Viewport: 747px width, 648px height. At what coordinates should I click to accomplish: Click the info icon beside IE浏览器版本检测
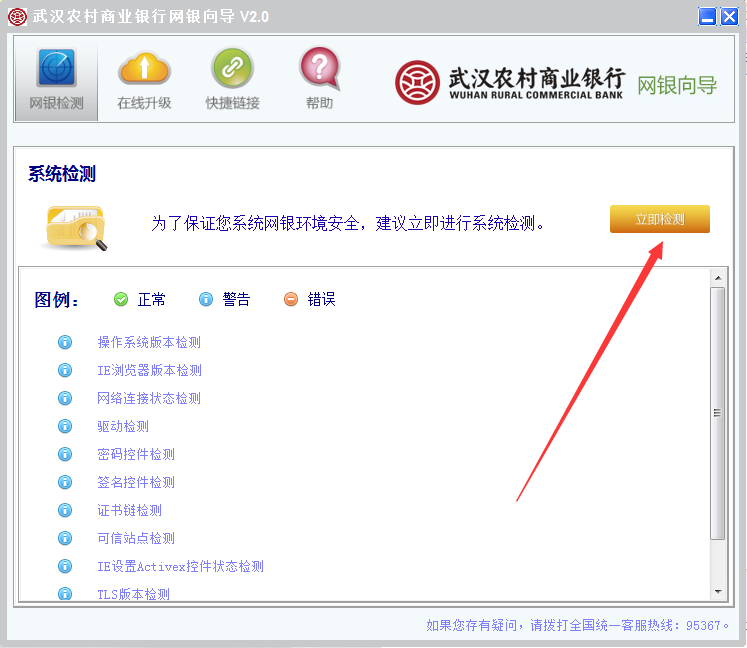pyautogui.click(x=65, y=370)
